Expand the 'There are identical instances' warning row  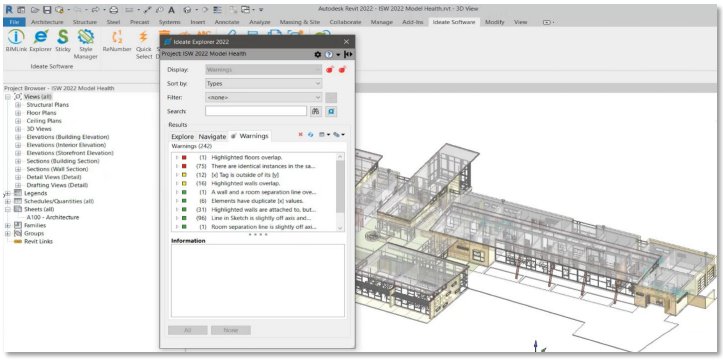[x=177, y=166]
